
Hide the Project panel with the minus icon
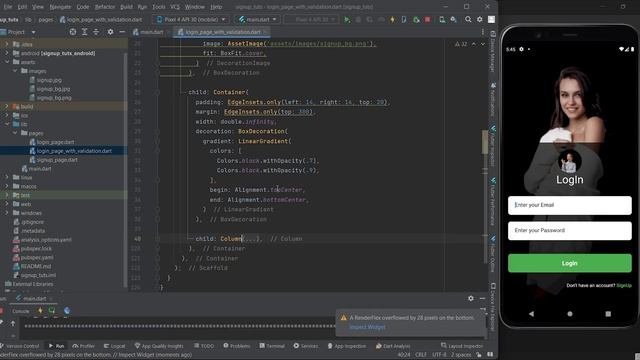pos(122,32)
